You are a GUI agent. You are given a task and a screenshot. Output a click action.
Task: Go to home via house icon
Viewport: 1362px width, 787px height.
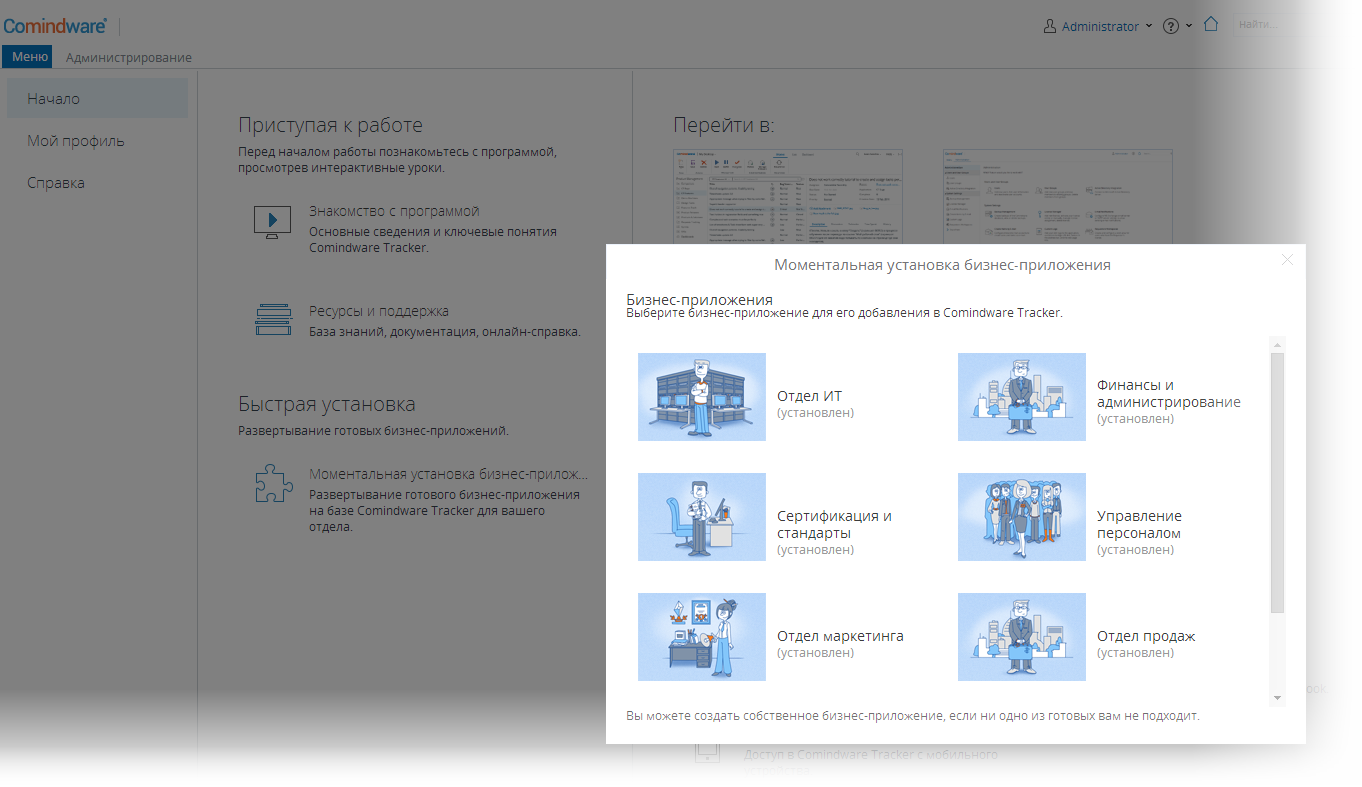pos(1211,24)
